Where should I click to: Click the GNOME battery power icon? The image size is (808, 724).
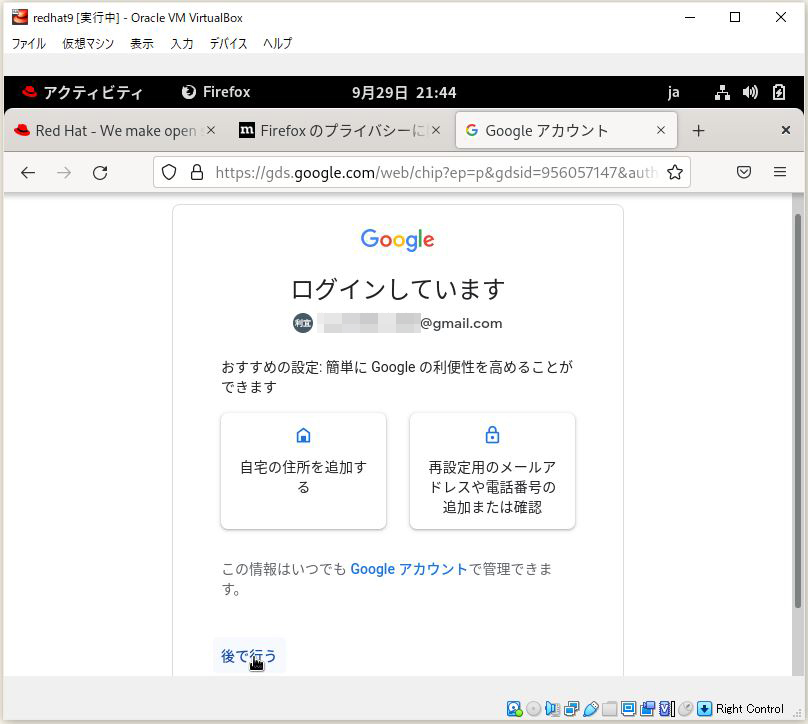coord(779,92)
